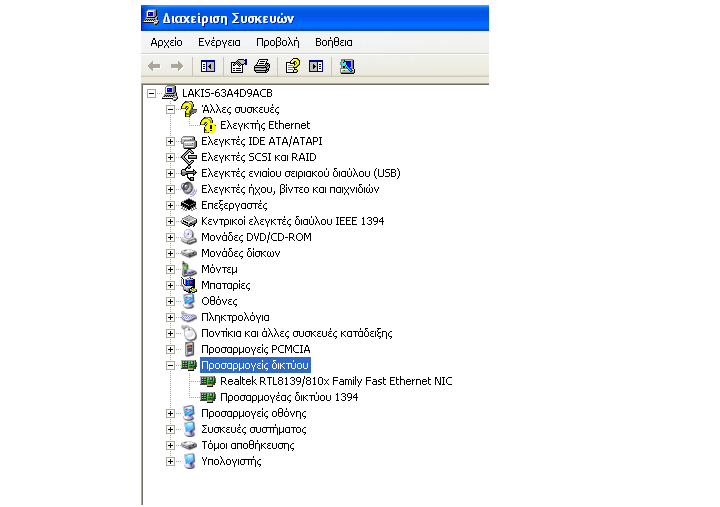Viewport: 720px width, 507px height.
Task: Expand Μονάδες DVD/CD-ROM
Action: pyautogui.click(x=170, y=237)
